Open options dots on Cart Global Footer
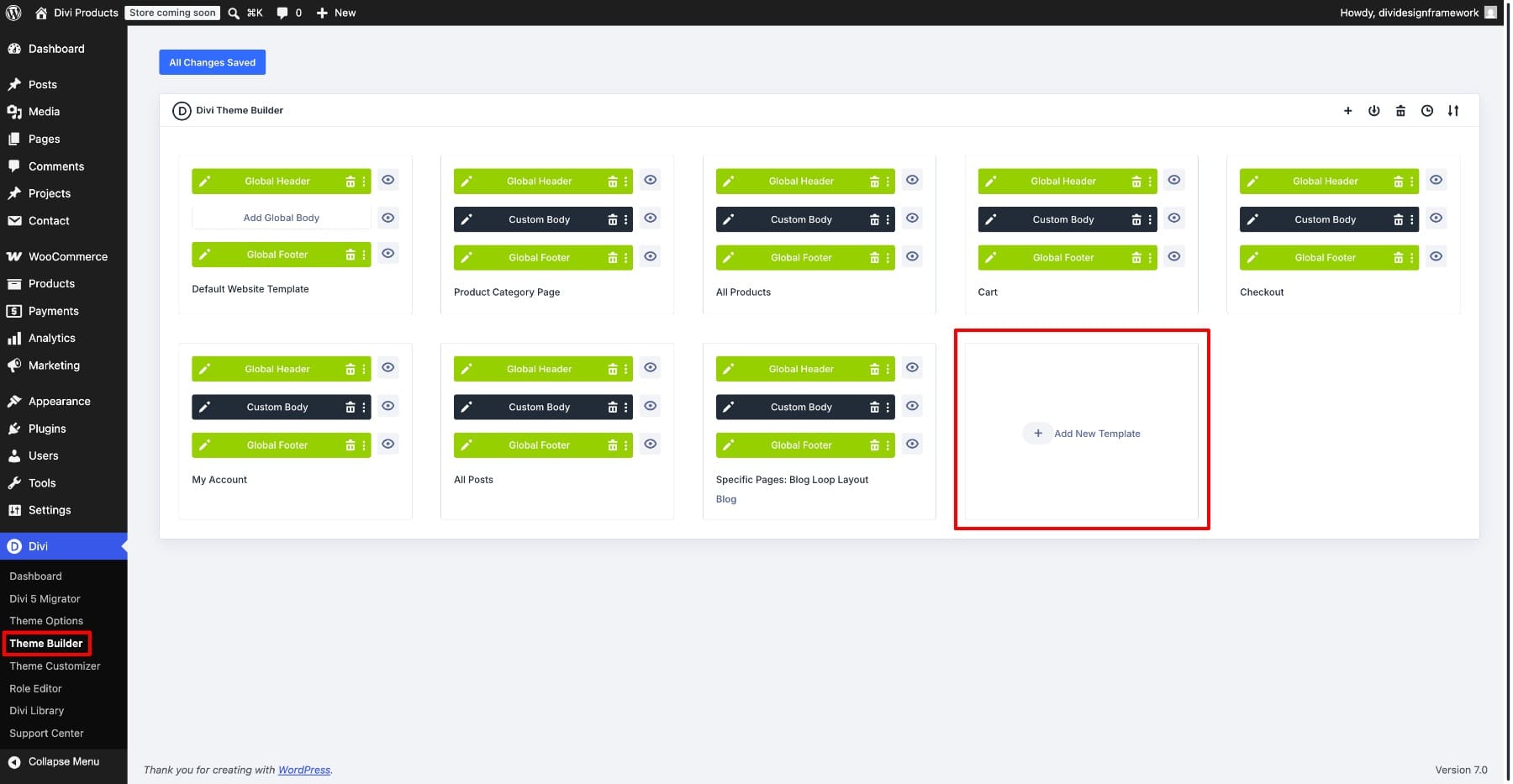The width and height of the screenshot is (1513, 784). [x=1150, y=258]
